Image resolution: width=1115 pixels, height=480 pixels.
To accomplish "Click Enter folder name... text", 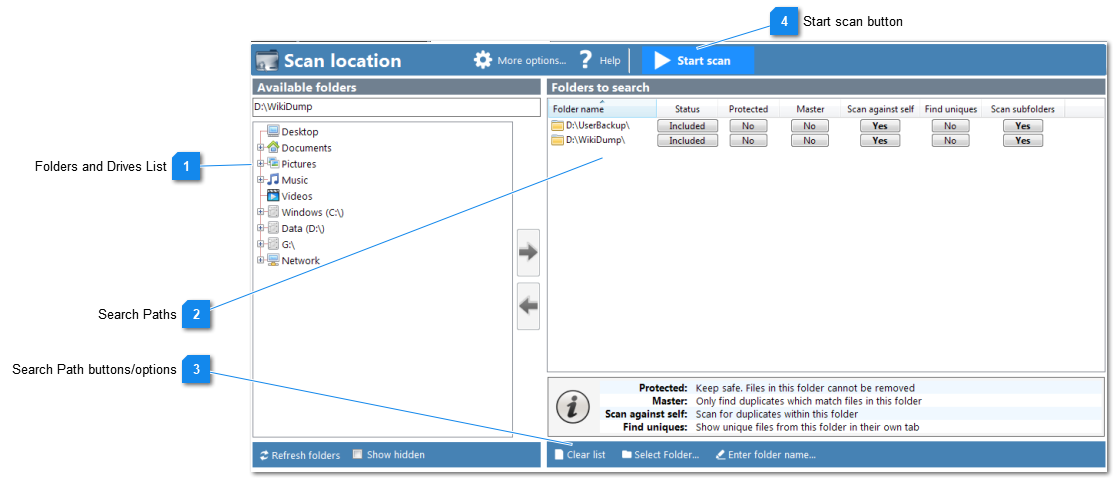I will pyautogui.click(x=772, y=455).
